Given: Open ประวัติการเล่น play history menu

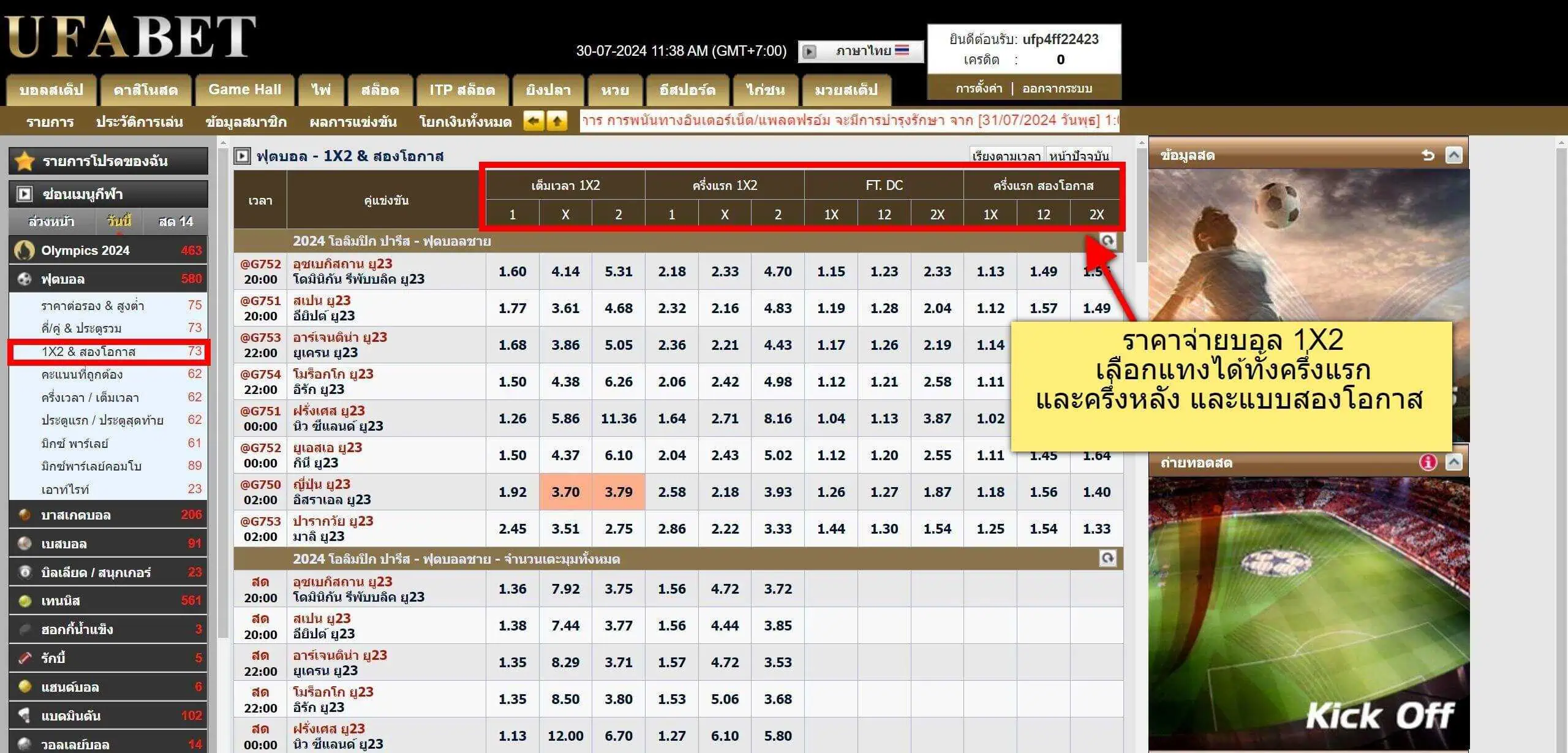Looking at the screenshot, I should 140,122.
